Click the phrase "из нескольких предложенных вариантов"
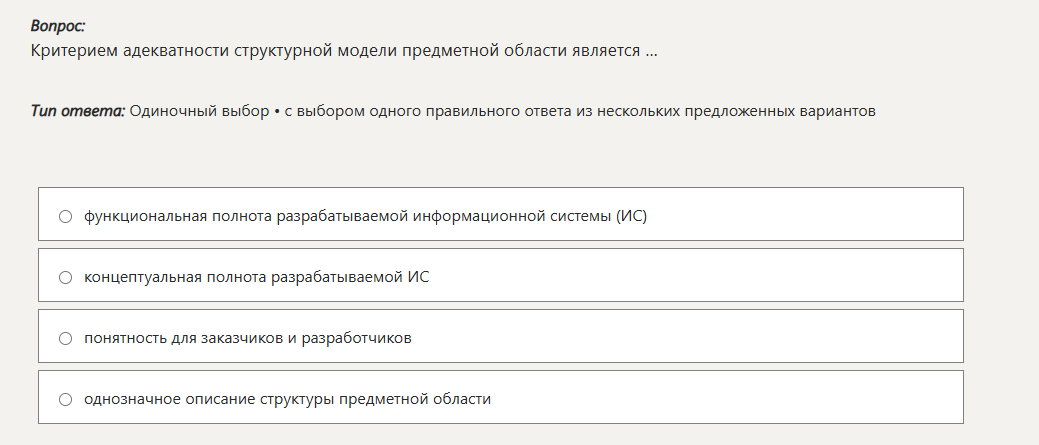Screen dimensions: 1039x445 pos(738,111)
